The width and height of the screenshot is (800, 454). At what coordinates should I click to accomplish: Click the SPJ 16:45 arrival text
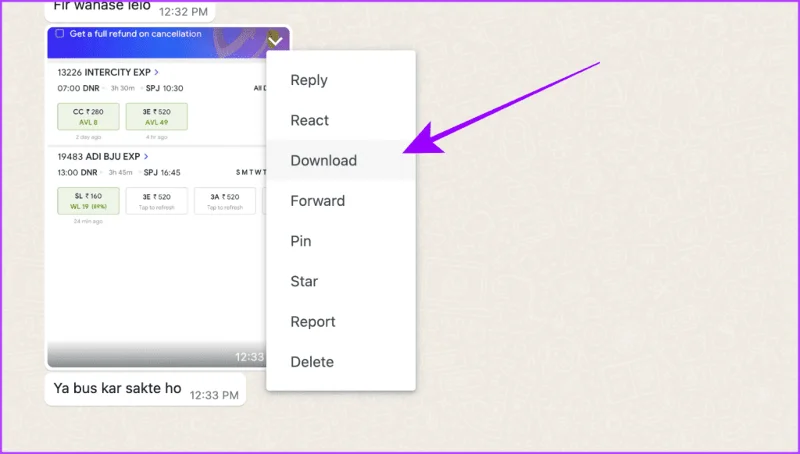pyautogui.click(x=162, y=172)
